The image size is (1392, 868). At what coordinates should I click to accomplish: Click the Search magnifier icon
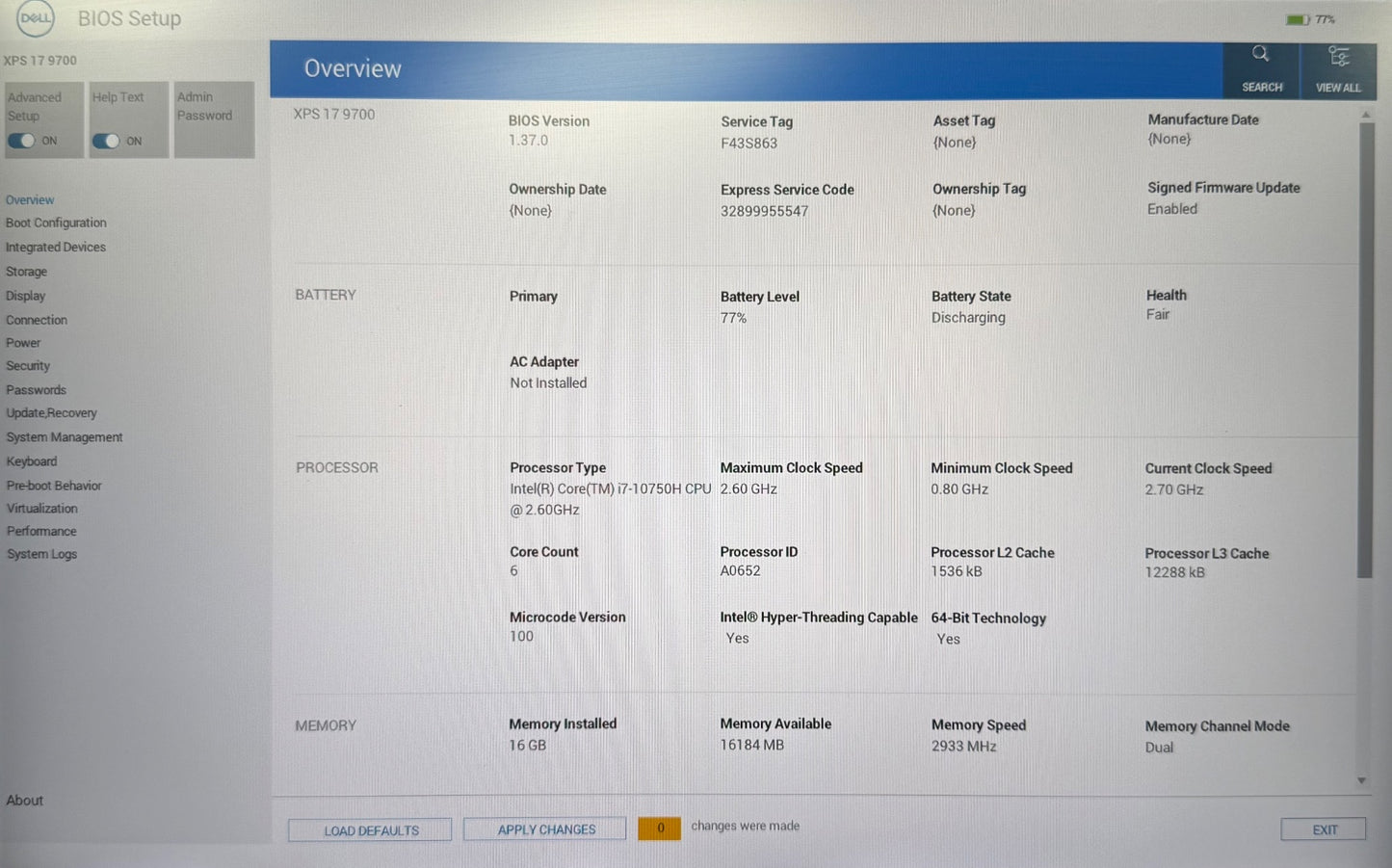coord(1260,55)
